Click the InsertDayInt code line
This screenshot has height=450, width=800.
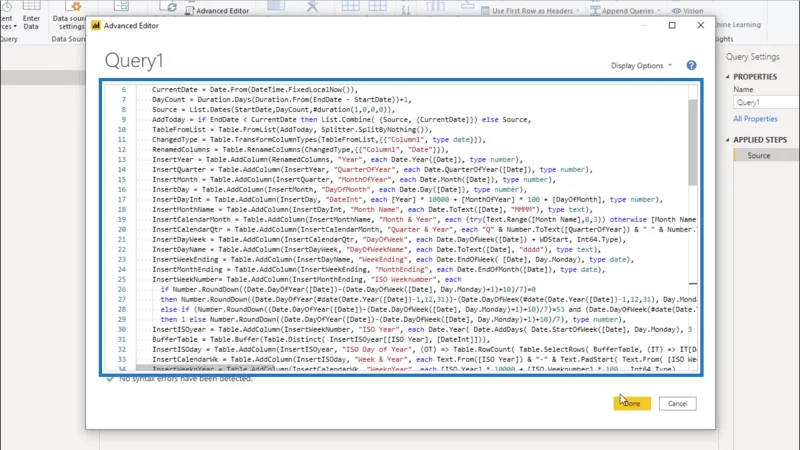tap(407, 199)
